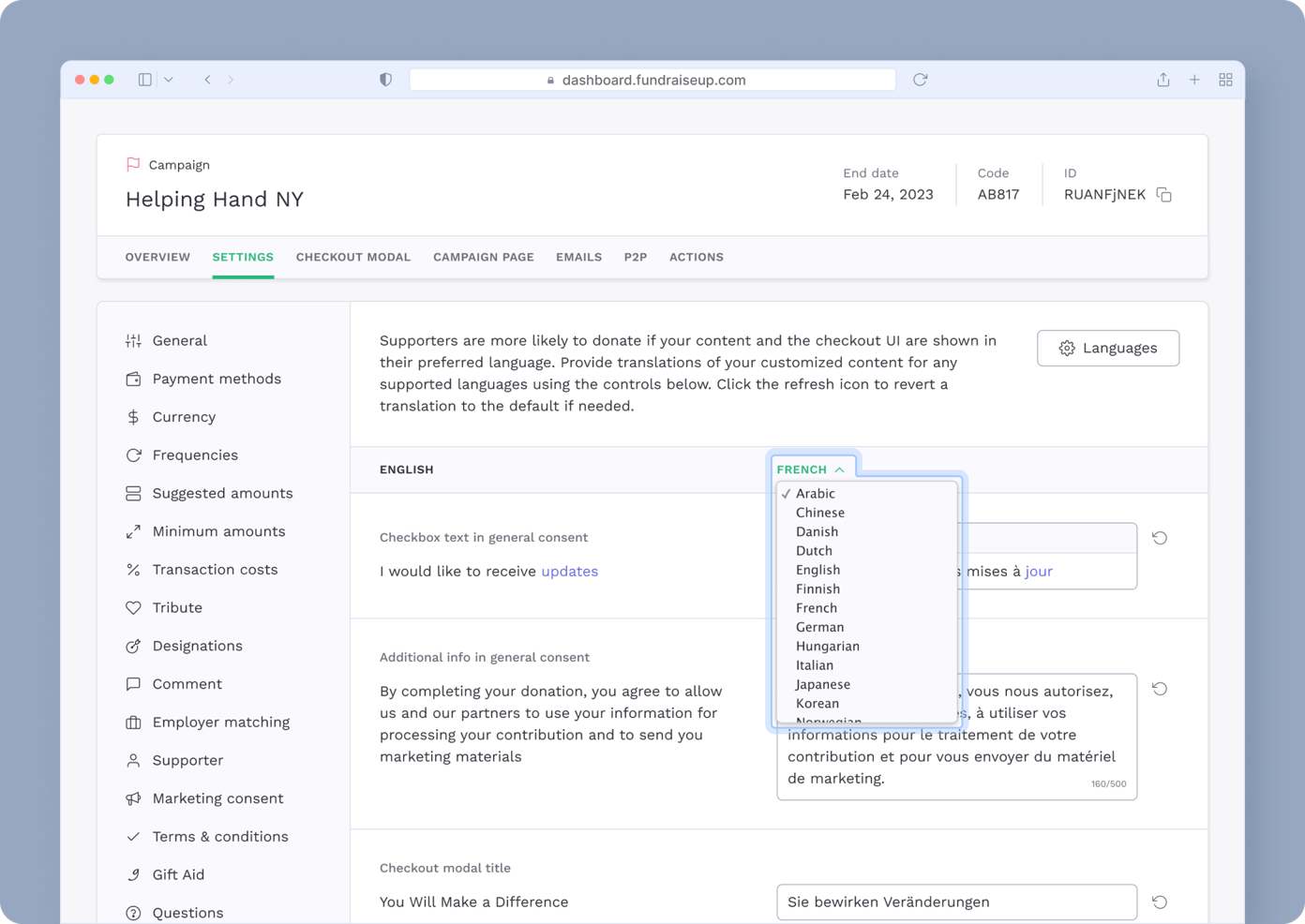Open the Emails tab
1305x924 pixels.
(x=578, y=257)
